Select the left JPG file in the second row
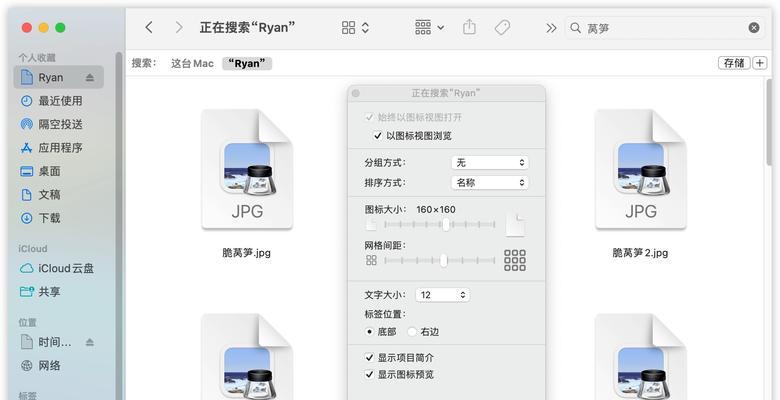Screen dimensions: 780x400 (x=247, y=357)
